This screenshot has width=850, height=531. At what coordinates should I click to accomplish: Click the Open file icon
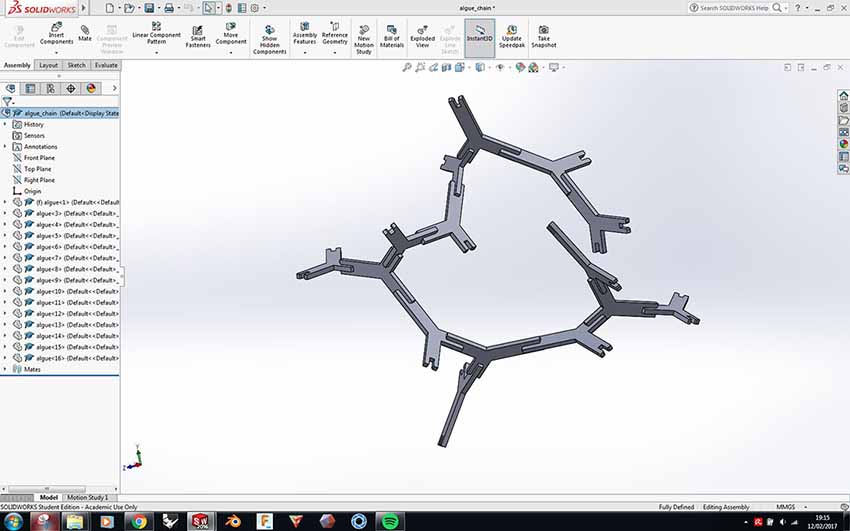(x=128, y=8)
